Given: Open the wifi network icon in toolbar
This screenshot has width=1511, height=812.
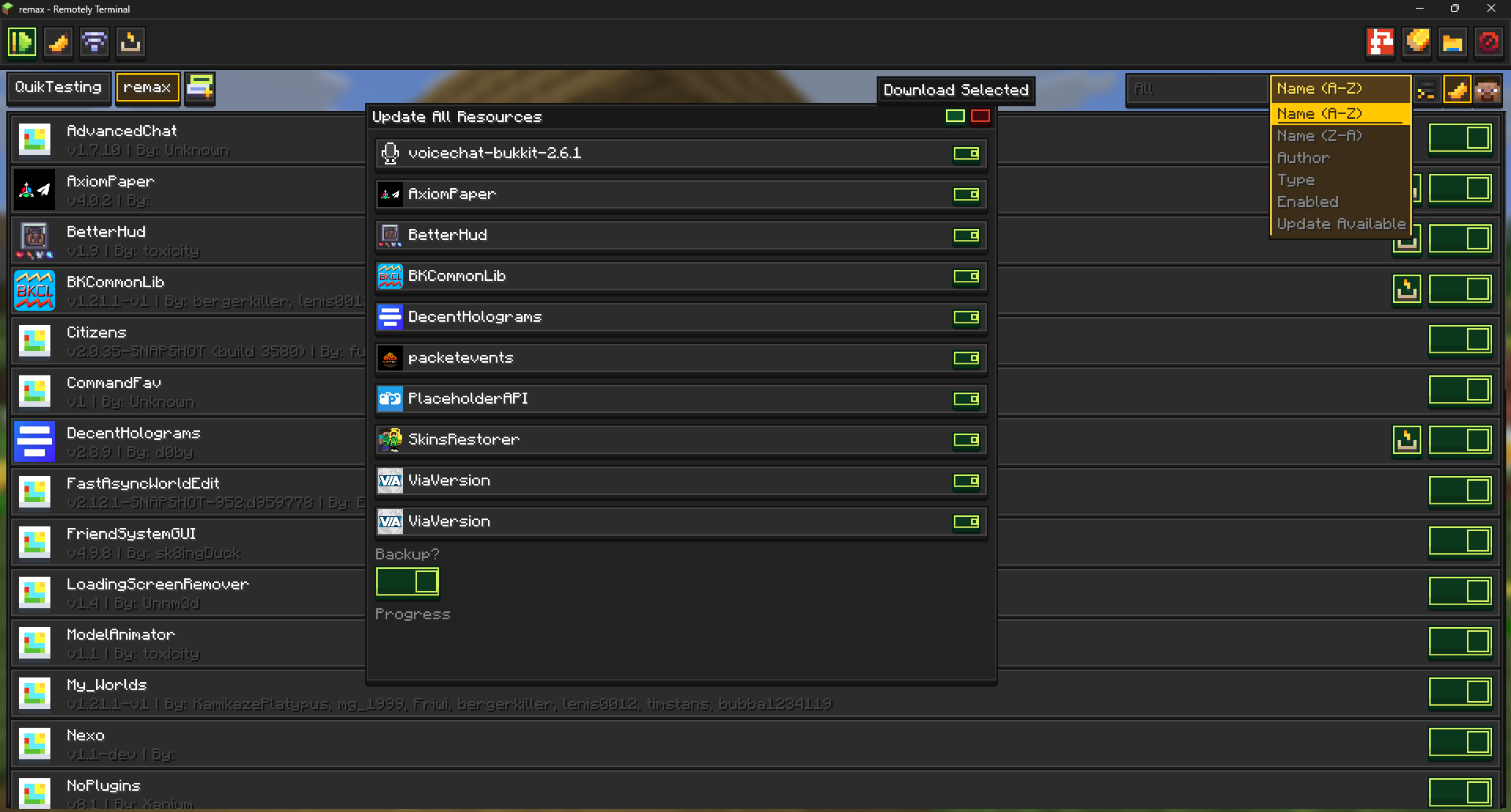Looking at the screenshot, I should 94,42.
